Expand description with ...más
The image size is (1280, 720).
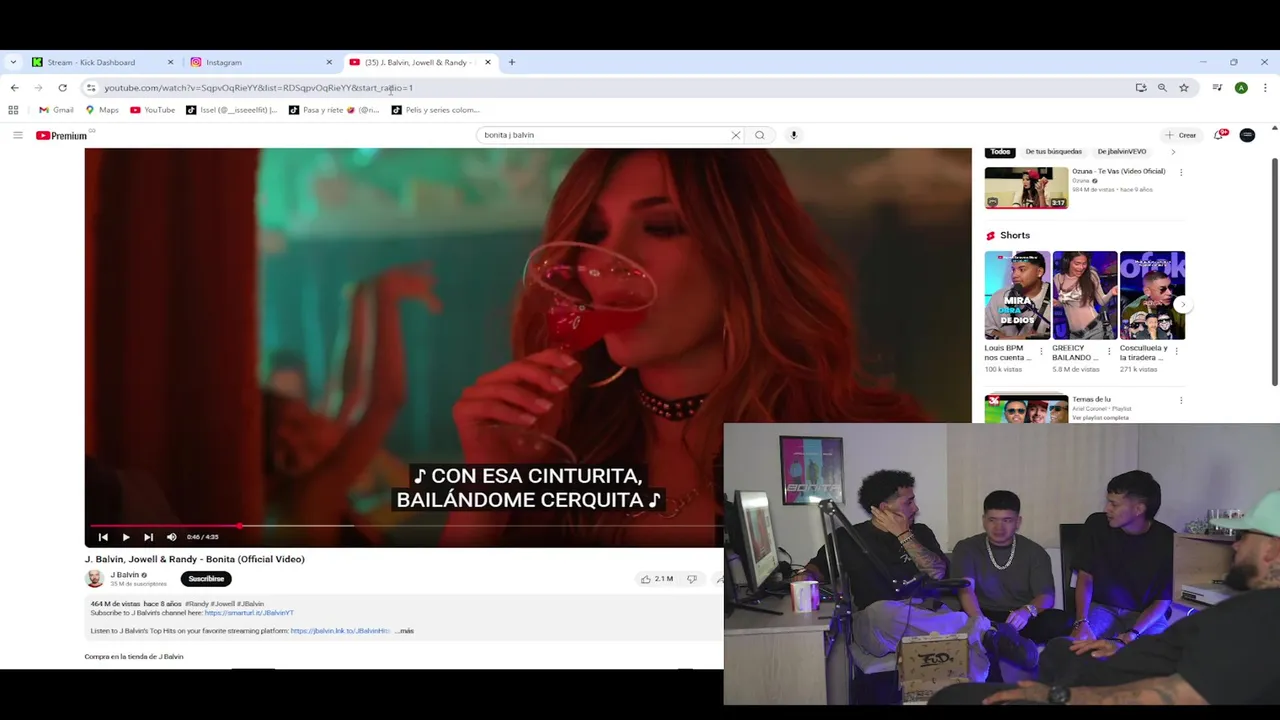click(x=405, y=631)
